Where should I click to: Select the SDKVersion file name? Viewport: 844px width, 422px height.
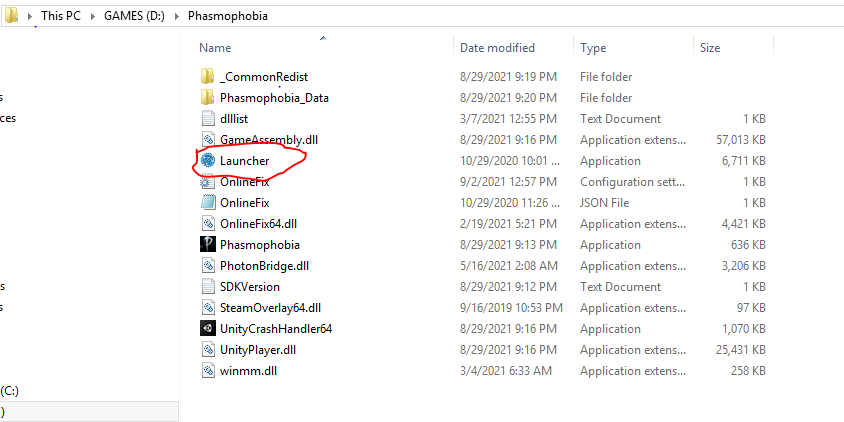(250, 287)
